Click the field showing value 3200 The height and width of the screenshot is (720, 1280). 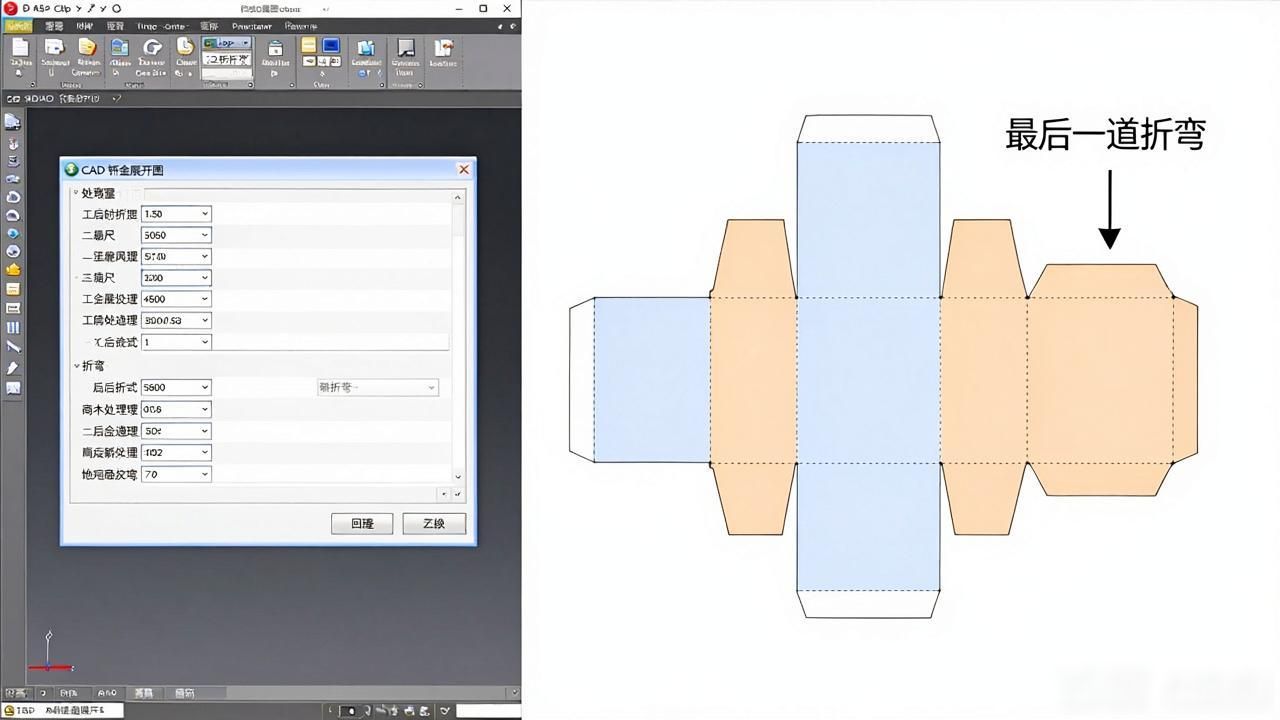(x=176, y=277)
